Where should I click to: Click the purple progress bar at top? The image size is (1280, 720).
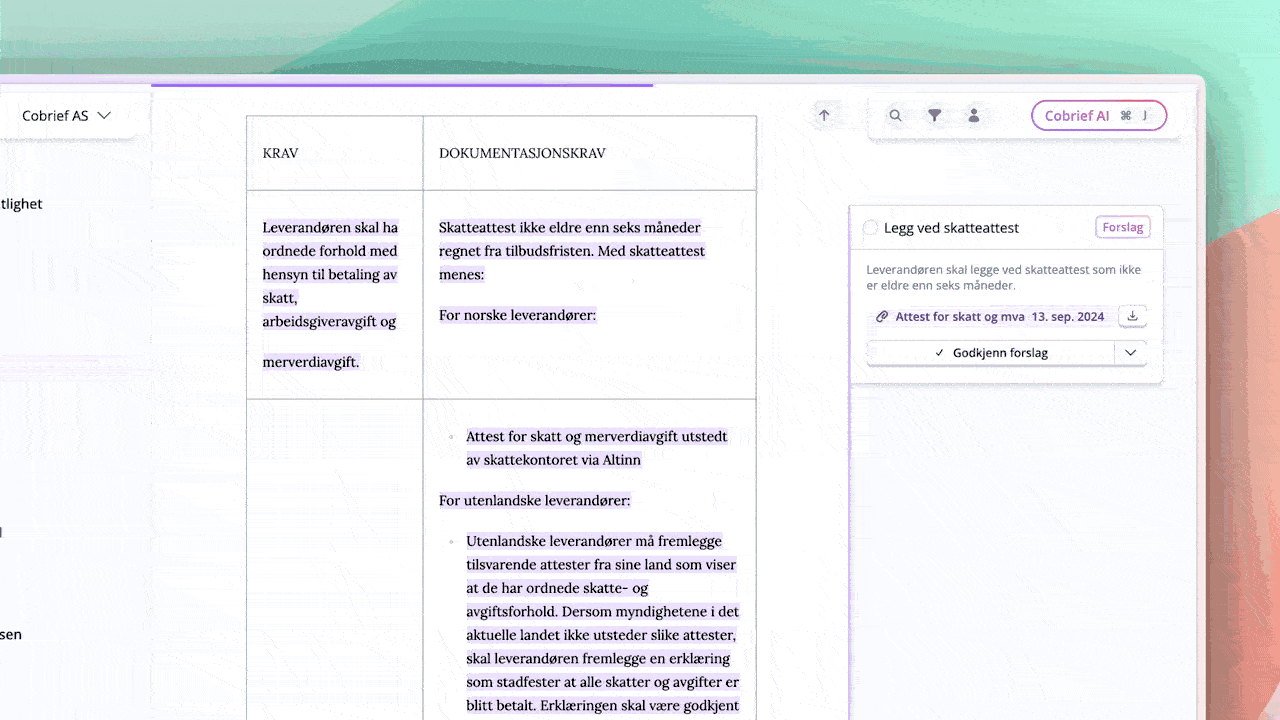click(x=401, y=85)
